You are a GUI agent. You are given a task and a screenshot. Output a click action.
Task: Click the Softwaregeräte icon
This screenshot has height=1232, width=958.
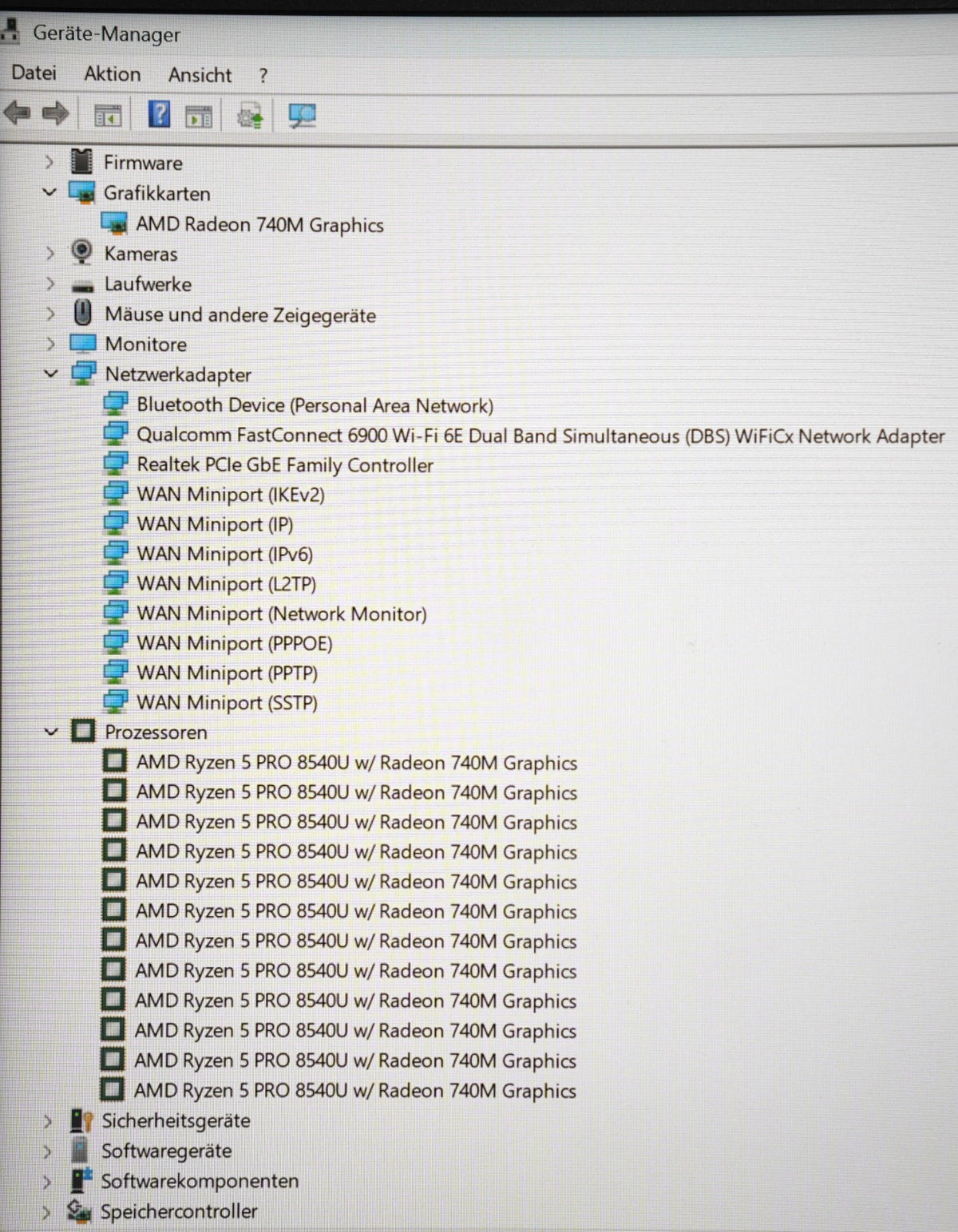coord(80,1151)
